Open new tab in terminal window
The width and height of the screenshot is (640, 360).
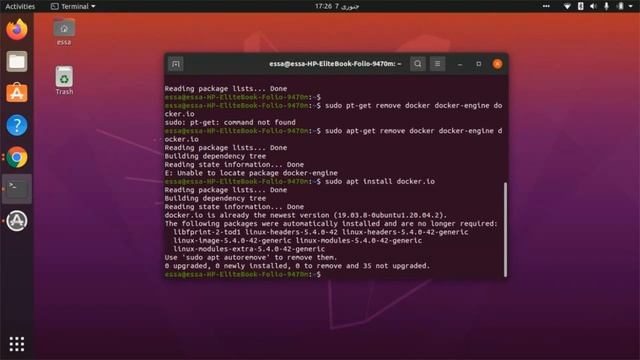(176, 64)
